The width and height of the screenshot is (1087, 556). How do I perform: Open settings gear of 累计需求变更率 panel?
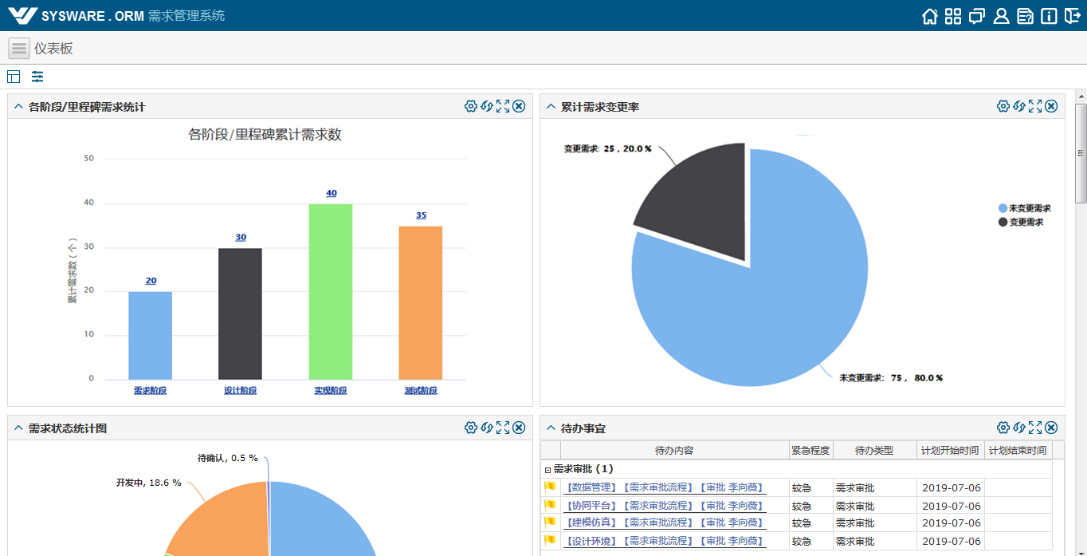click(x=1003, y=106)
